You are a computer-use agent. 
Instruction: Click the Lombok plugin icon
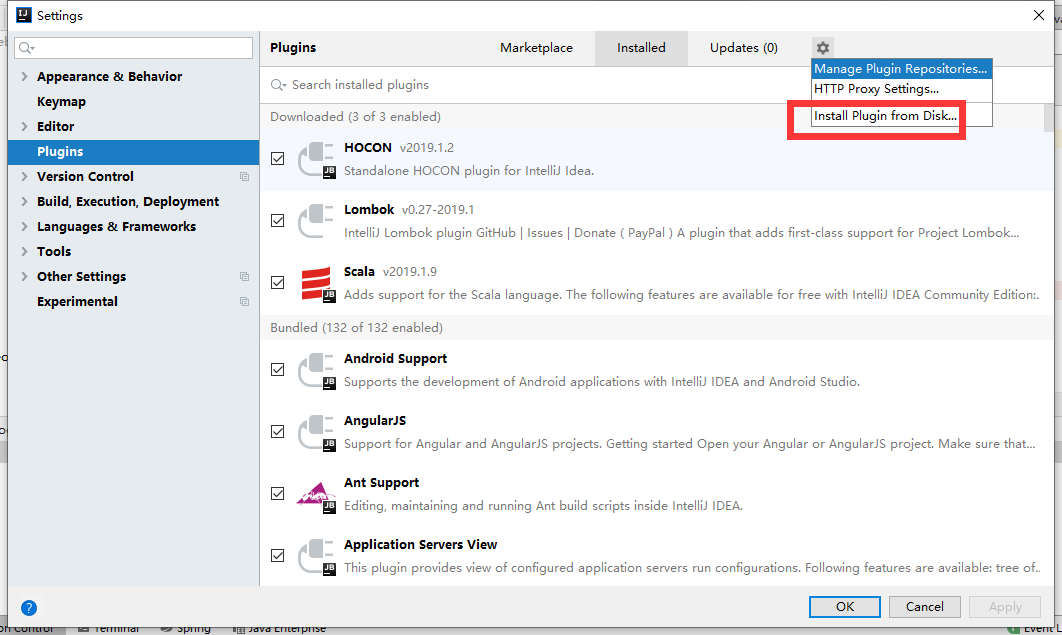pyautogui.click(x=316, y=221)
